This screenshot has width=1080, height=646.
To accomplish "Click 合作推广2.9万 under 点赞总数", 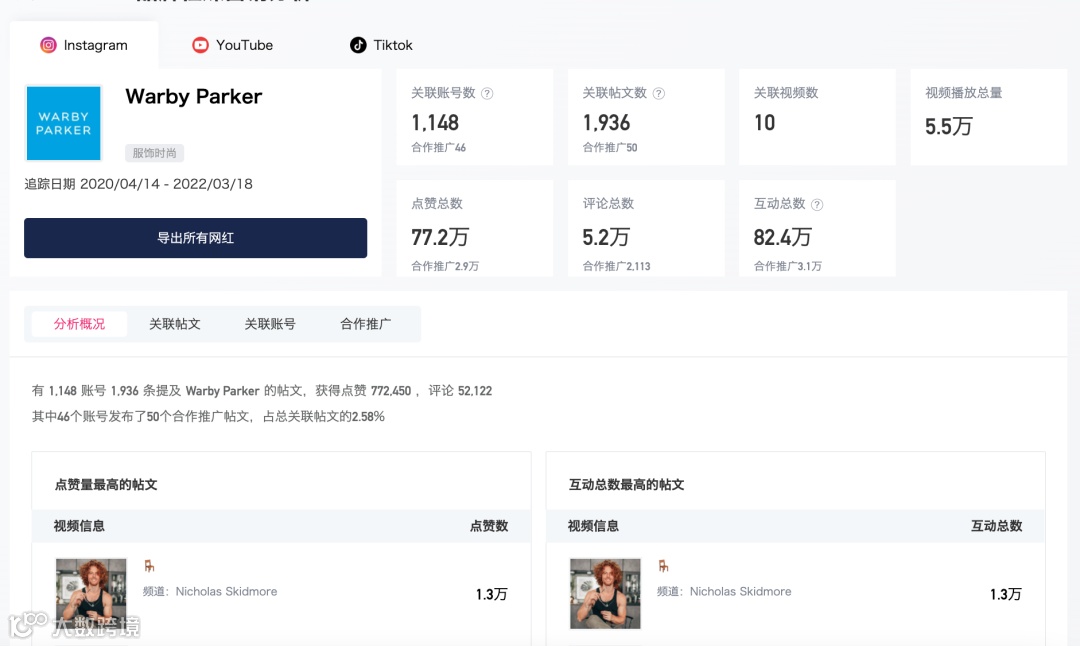I will 445,267.
